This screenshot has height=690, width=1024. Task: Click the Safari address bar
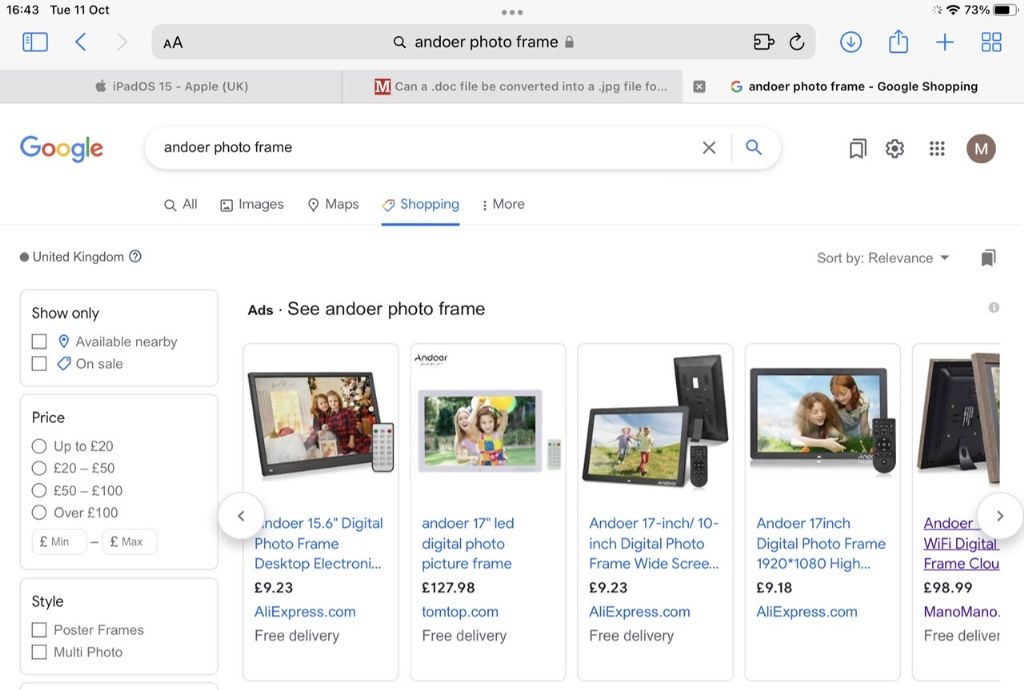tap(483, 42)
